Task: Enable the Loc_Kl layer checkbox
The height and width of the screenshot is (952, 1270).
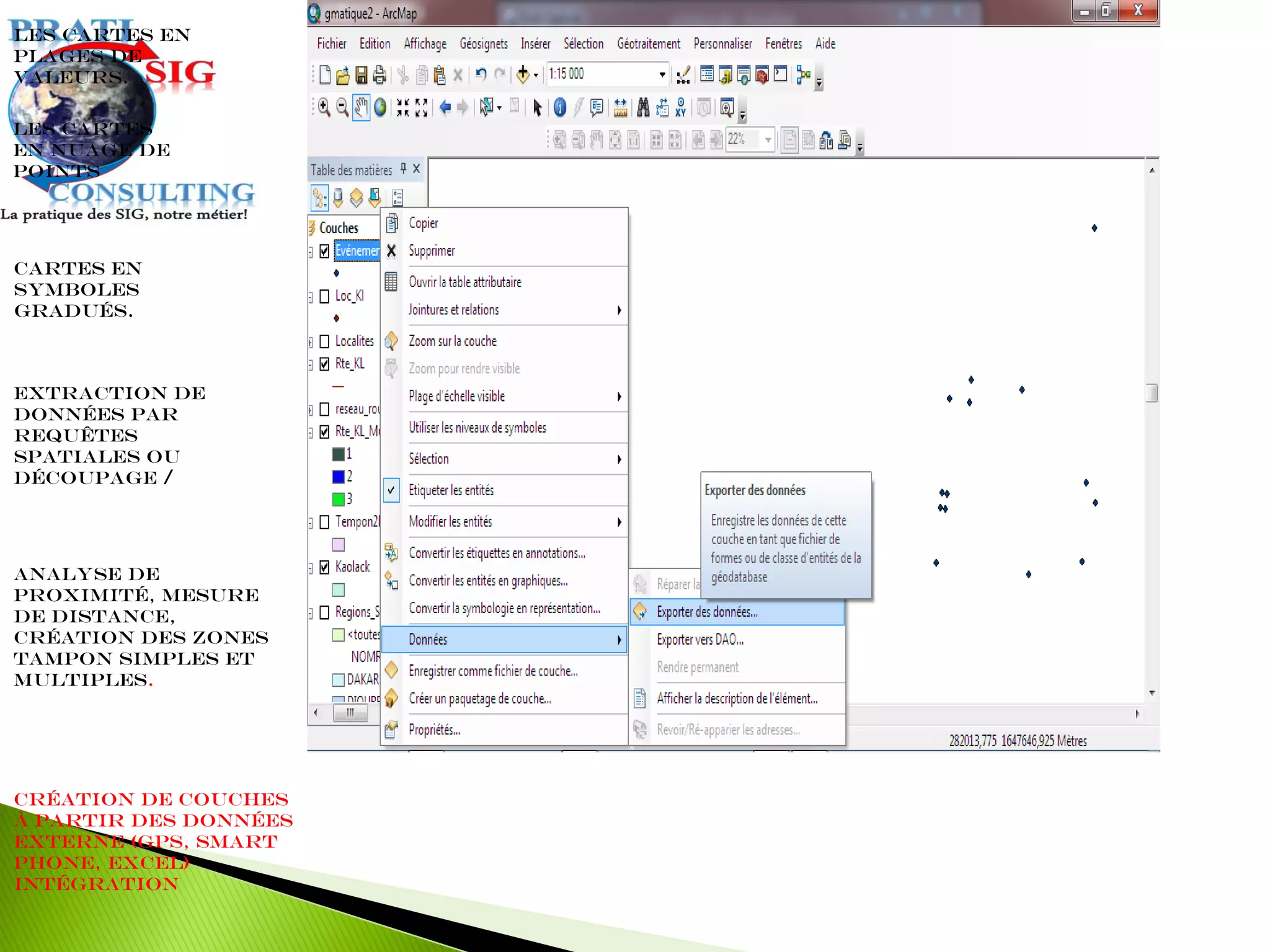Action: [324, 296]
